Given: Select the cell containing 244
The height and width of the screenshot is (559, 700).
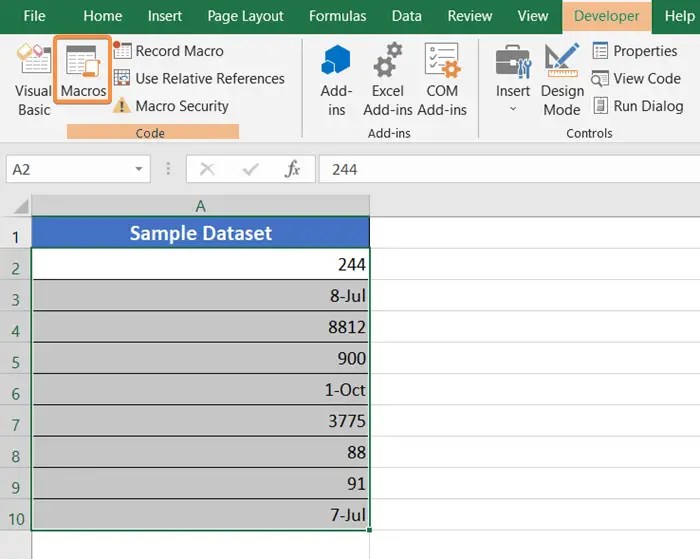Looking at the screenshot, I should (200, 264).
